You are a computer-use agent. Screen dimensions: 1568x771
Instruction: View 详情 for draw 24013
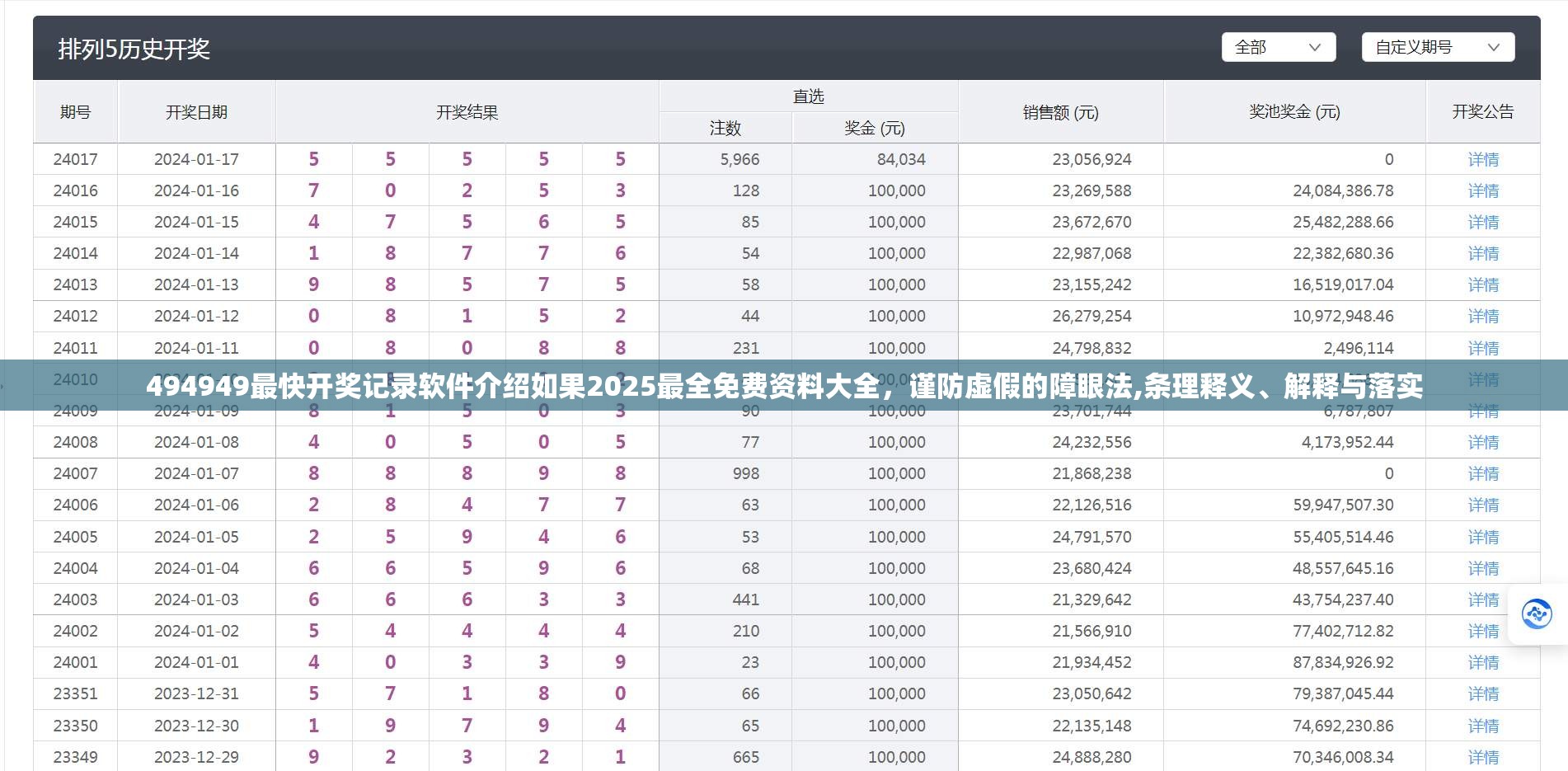(x=1483, y=284)
